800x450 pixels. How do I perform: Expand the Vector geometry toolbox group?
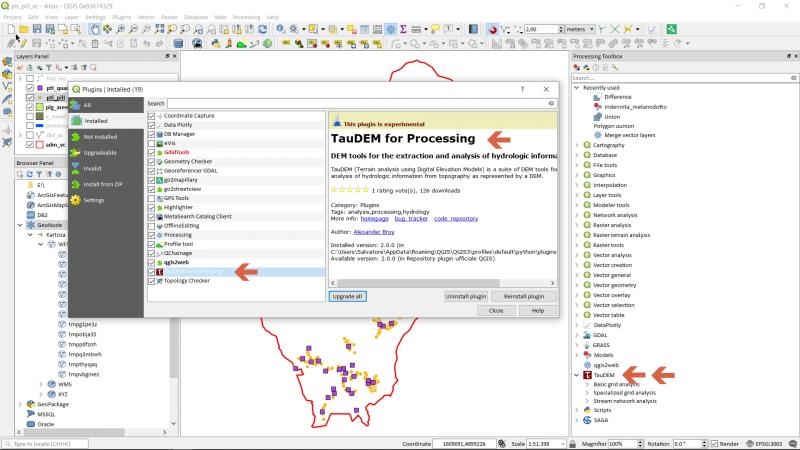tap(577, 285)
